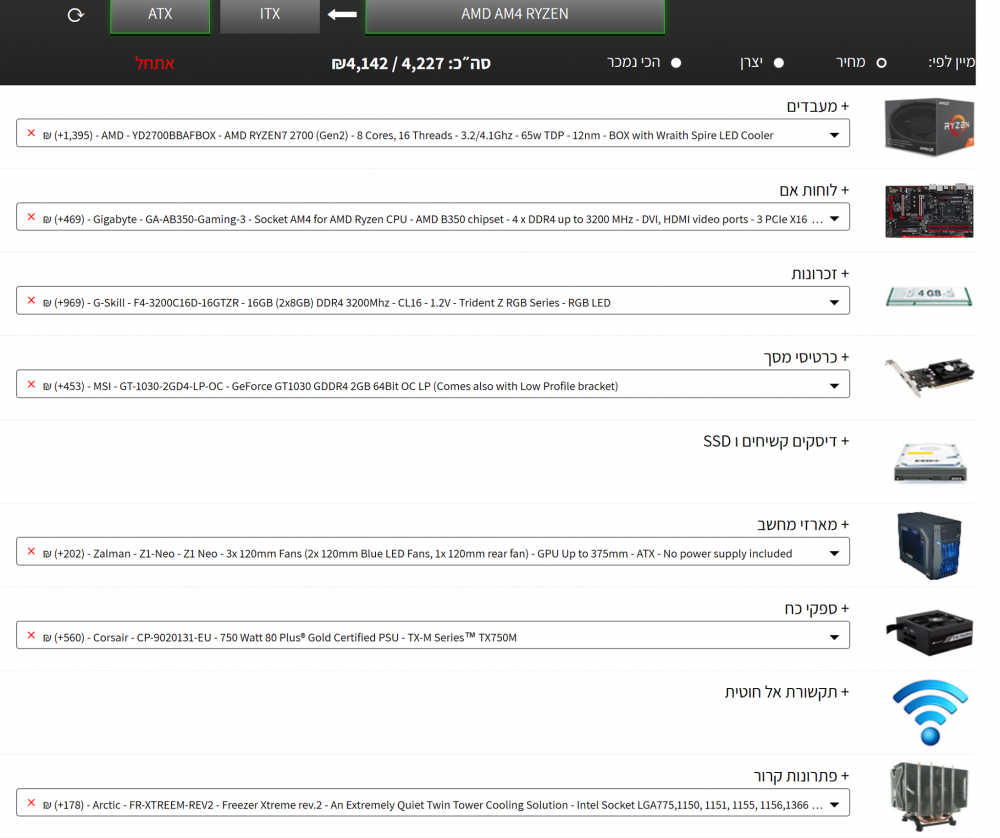This screenshot has height=838, width=1000.
Task: Click the Ryzen processor box image
Action: click(x=929, y=127)
